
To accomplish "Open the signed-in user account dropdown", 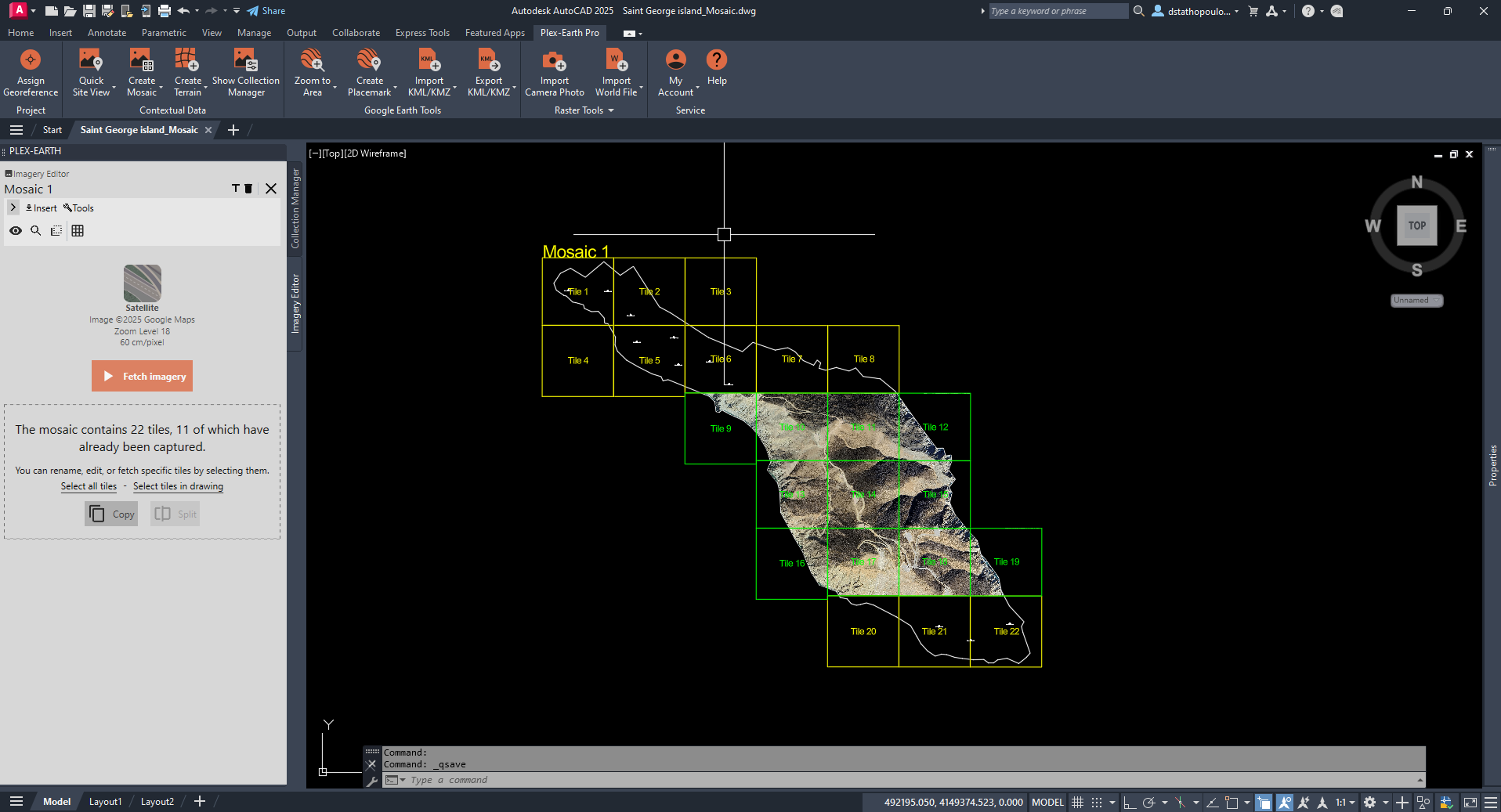I will point(1195,11).
